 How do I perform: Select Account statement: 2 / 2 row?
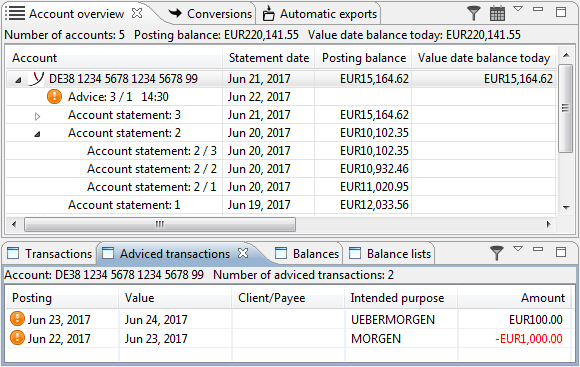pyautogui.click(x=281, y=169)
